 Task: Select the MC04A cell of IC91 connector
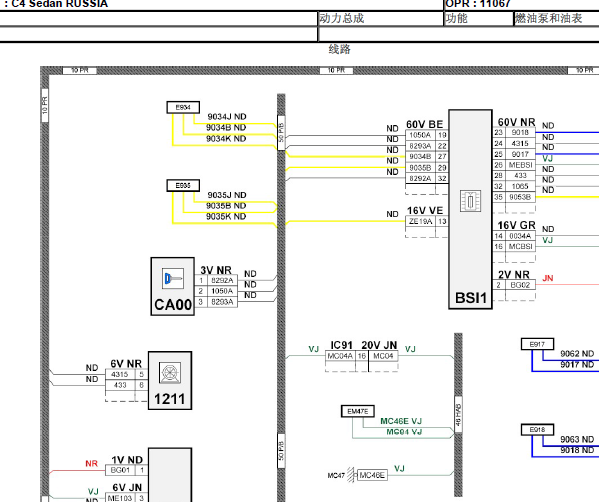[x=340, y=356]
